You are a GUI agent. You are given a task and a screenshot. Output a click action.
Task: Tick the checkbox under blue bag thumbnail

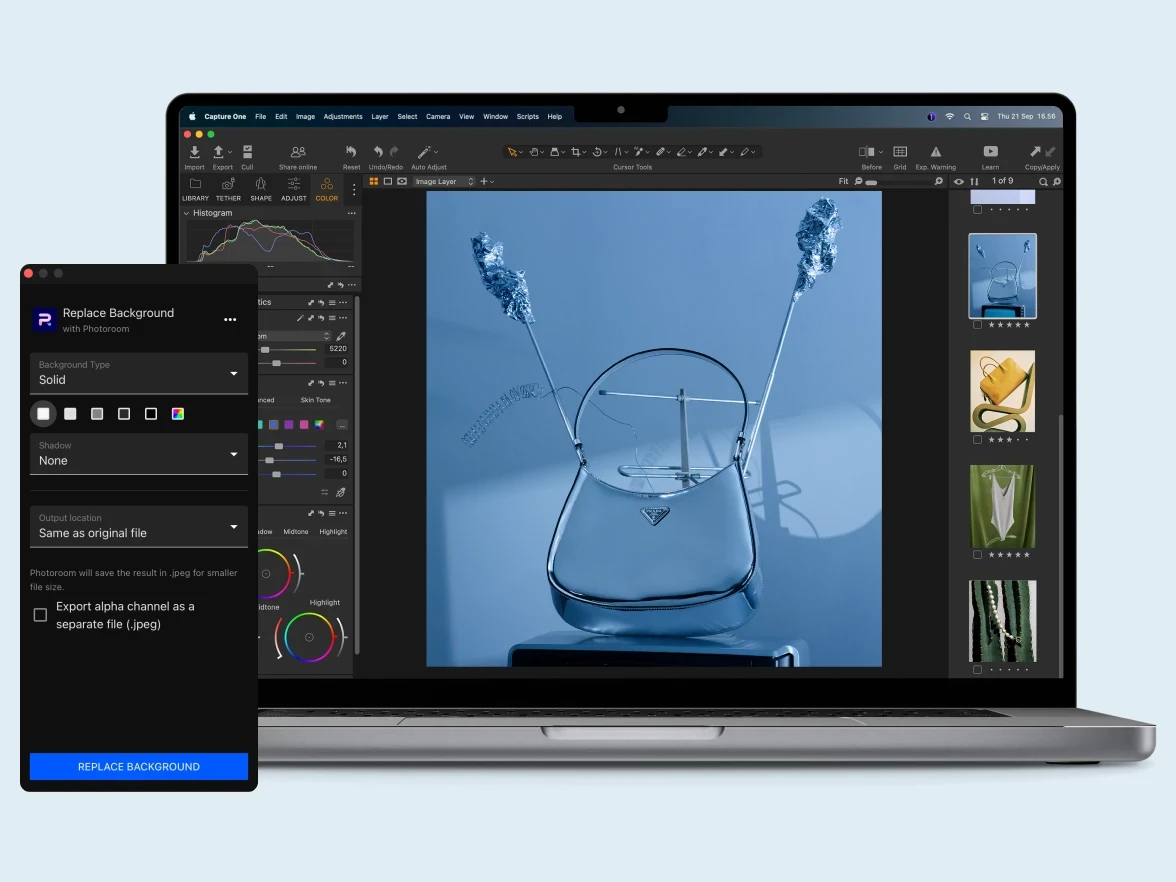pos(977,325)
